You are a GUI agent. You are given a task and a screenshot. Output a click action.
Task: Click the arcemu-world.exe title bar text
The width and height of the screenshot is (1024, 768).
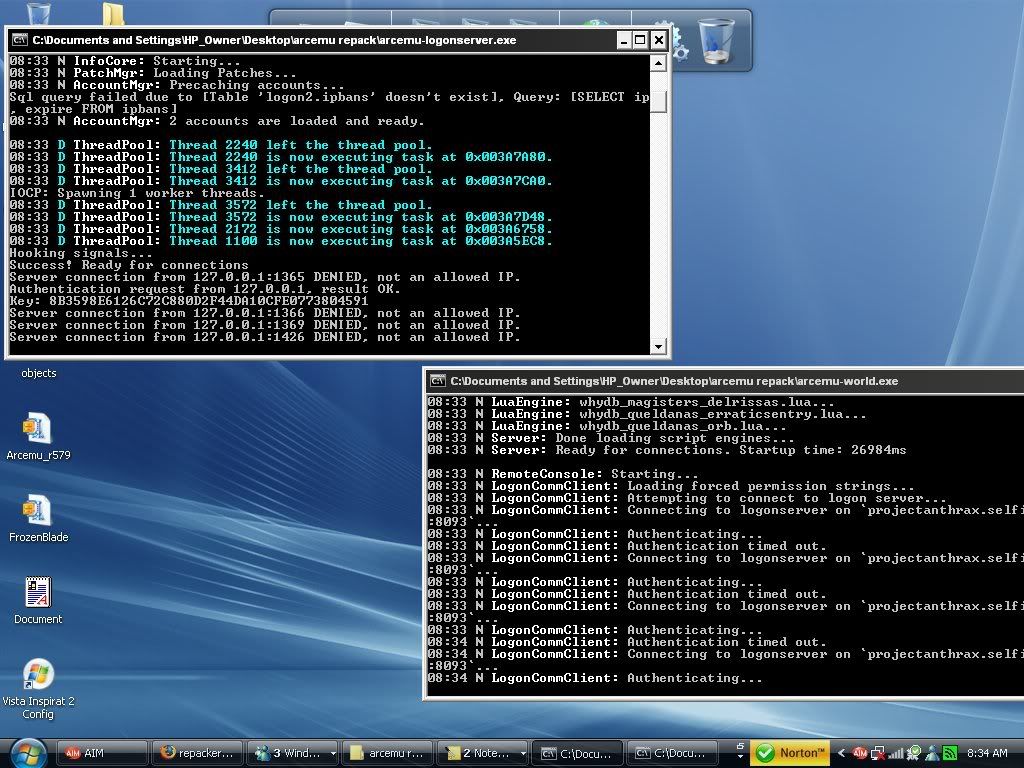tap(674, 381)
